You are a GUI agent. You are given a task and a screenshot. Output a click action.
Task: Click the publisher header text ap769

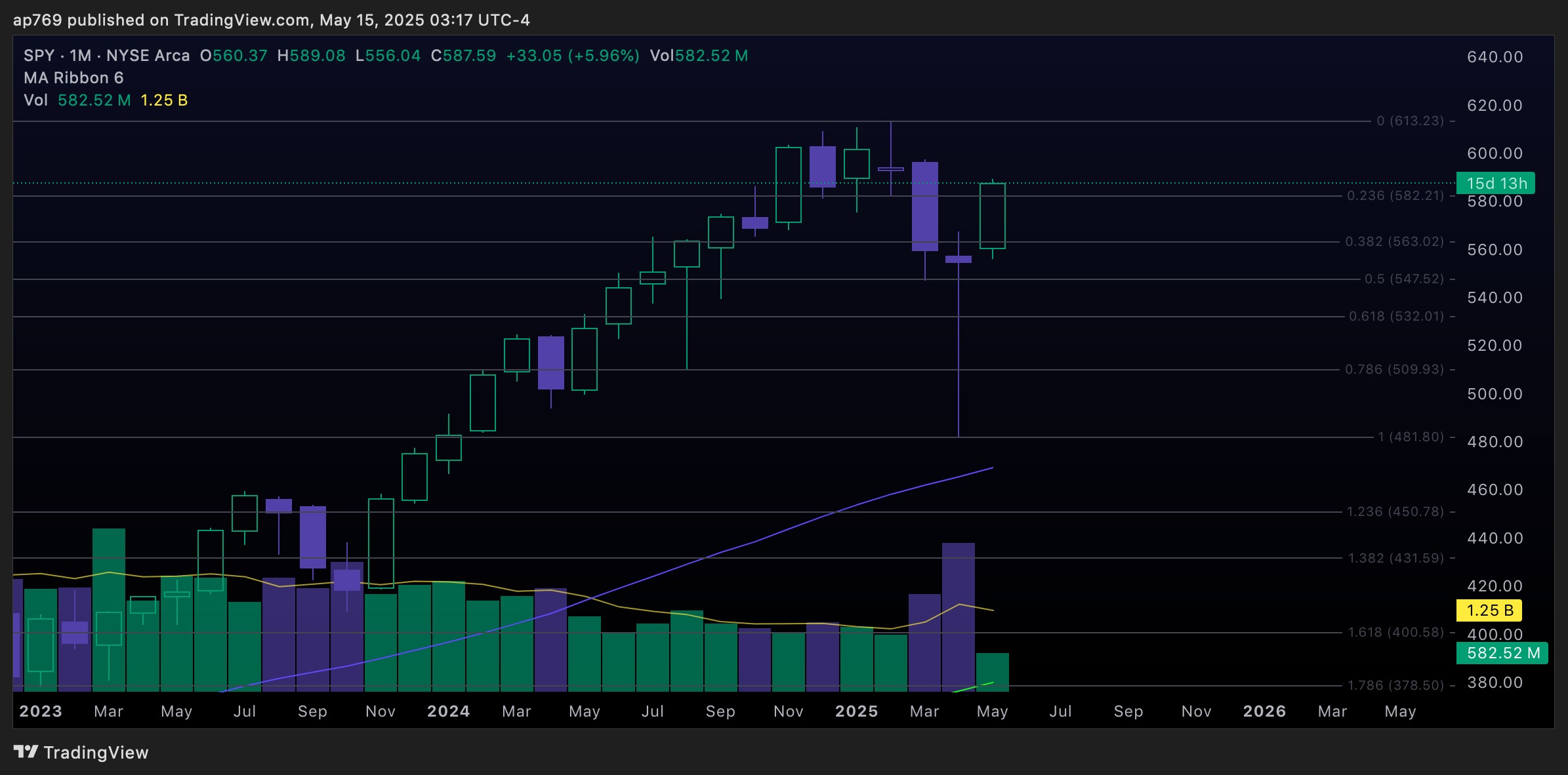click(x=37, y=20)
